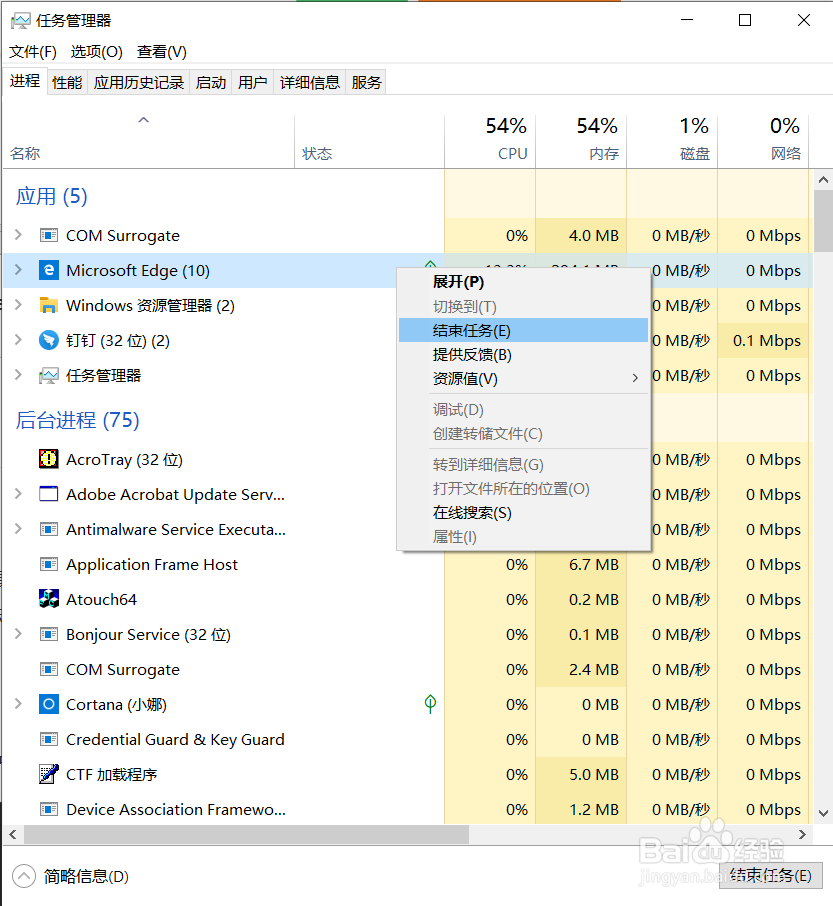This screenshot has width=833, height=906.
Task: Sort by the 网络 column header
Action: coord(763,142)
